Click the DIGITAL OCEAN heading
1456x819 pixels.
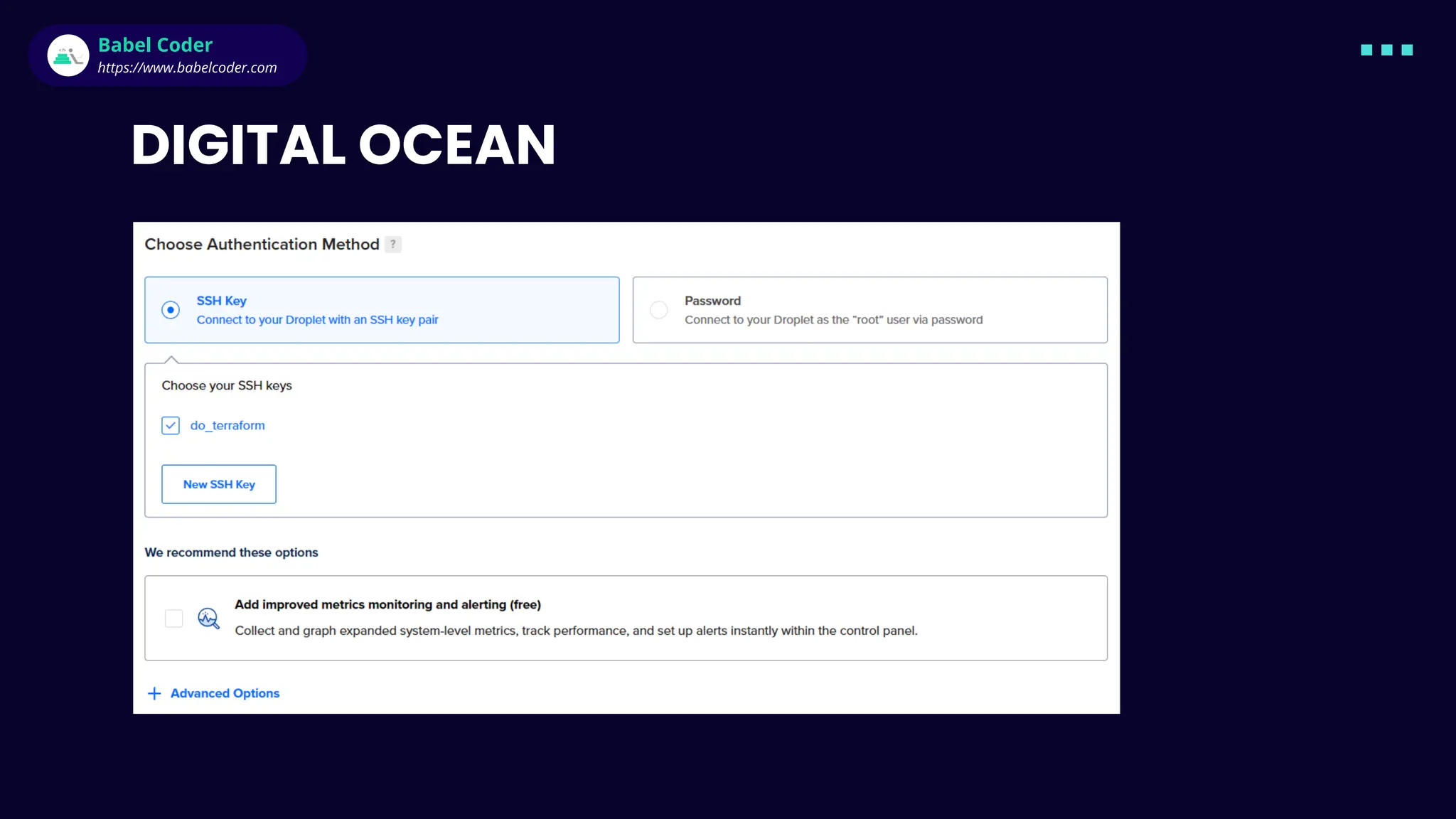[343, 145]
